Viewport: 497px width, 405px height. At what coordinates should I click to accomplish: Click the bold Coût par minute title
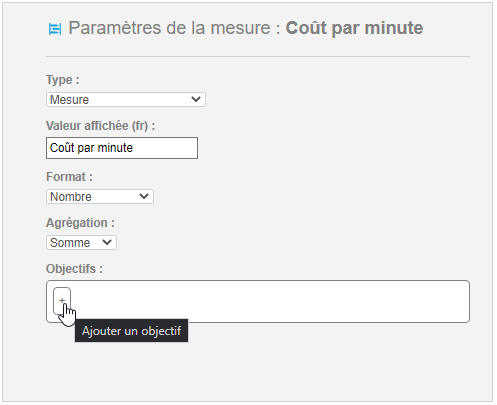tap(354, 28)
